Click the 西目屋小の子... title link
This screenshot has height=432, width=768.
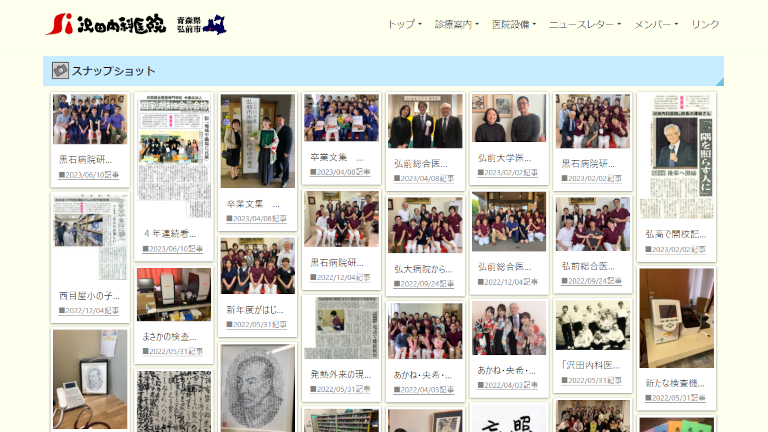[89, 296]
